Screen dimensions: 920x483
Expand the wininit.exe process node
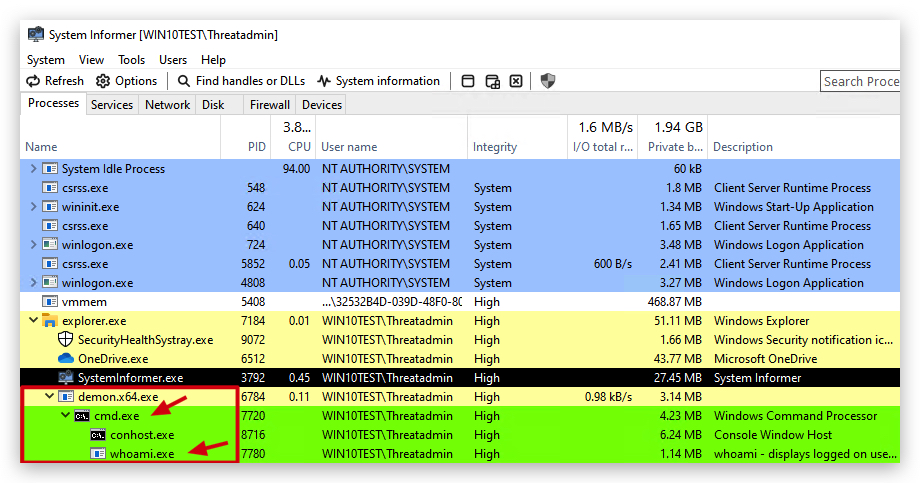(x=33, y=207)
